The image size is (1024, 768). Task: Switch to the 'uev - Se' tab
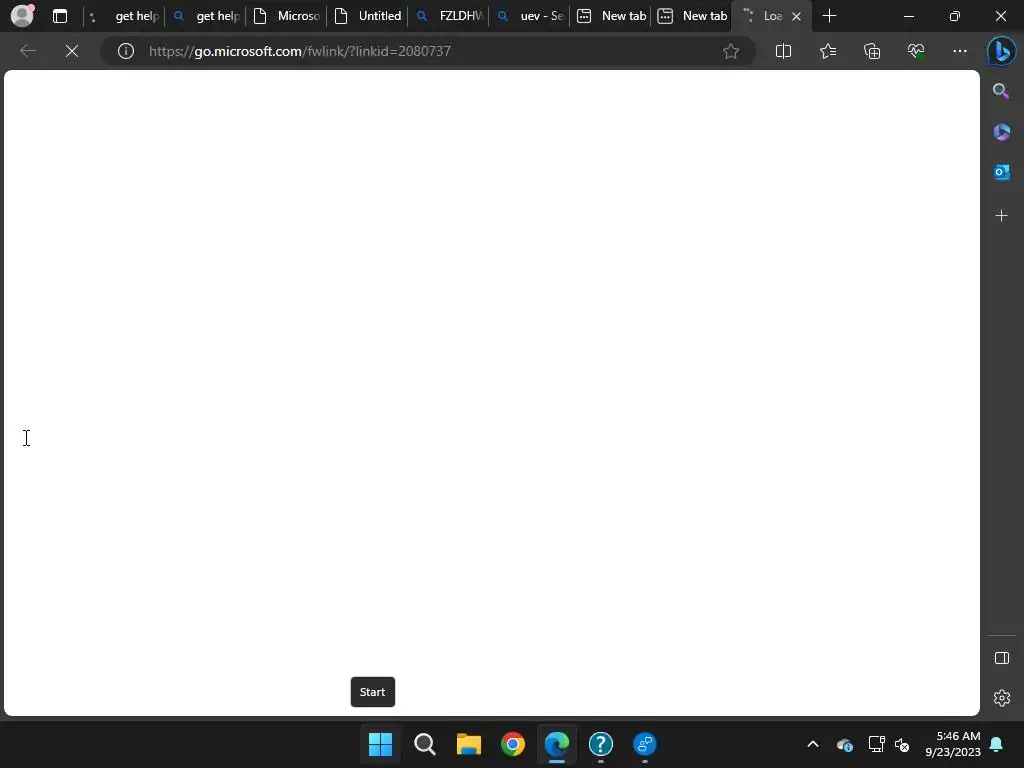[529, 16]
